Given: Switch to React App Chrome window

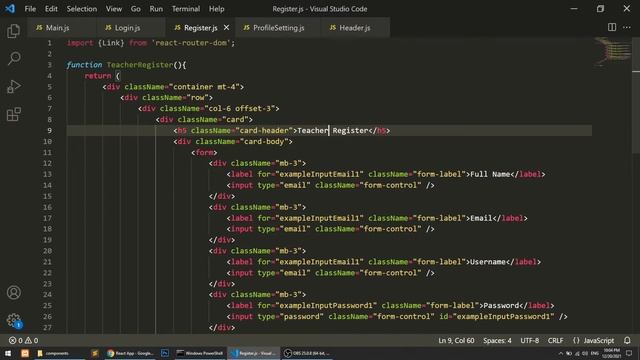Looking at the screenshot, I should tap(131, 353).
